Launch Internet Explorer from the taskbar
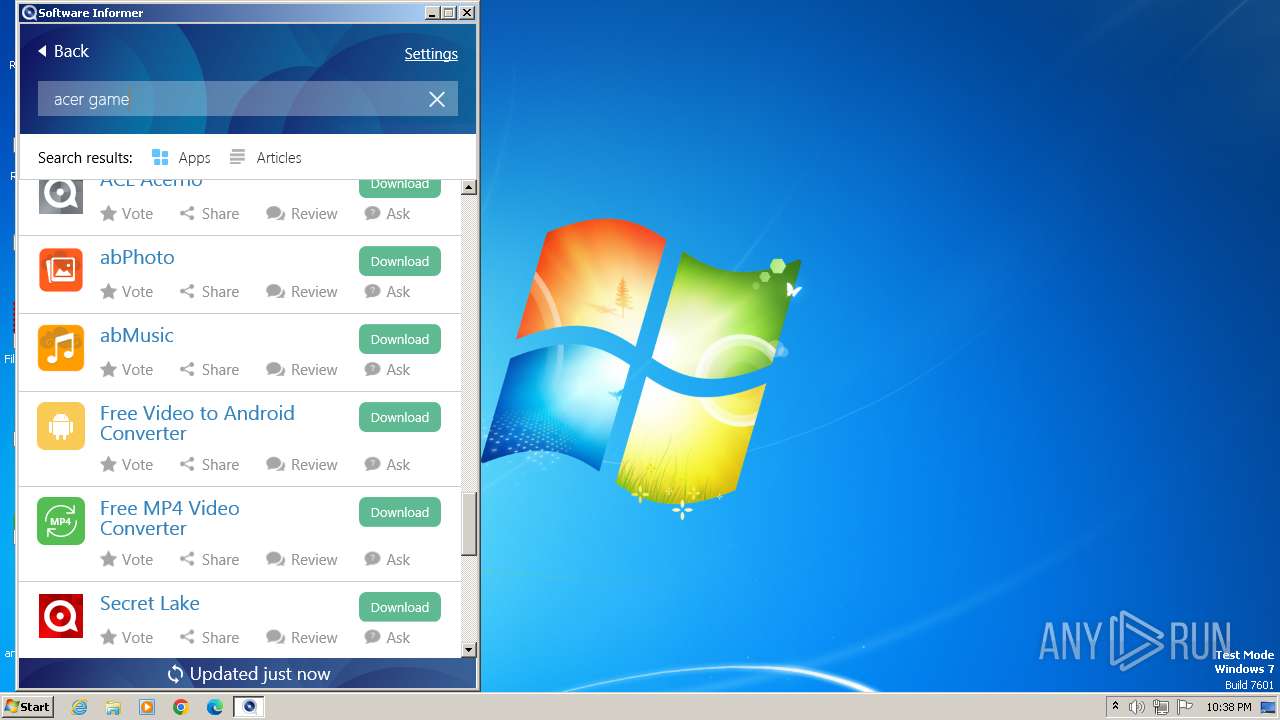Image resolution: width=1280 pixels, height=720 pixels. point(80,707)
